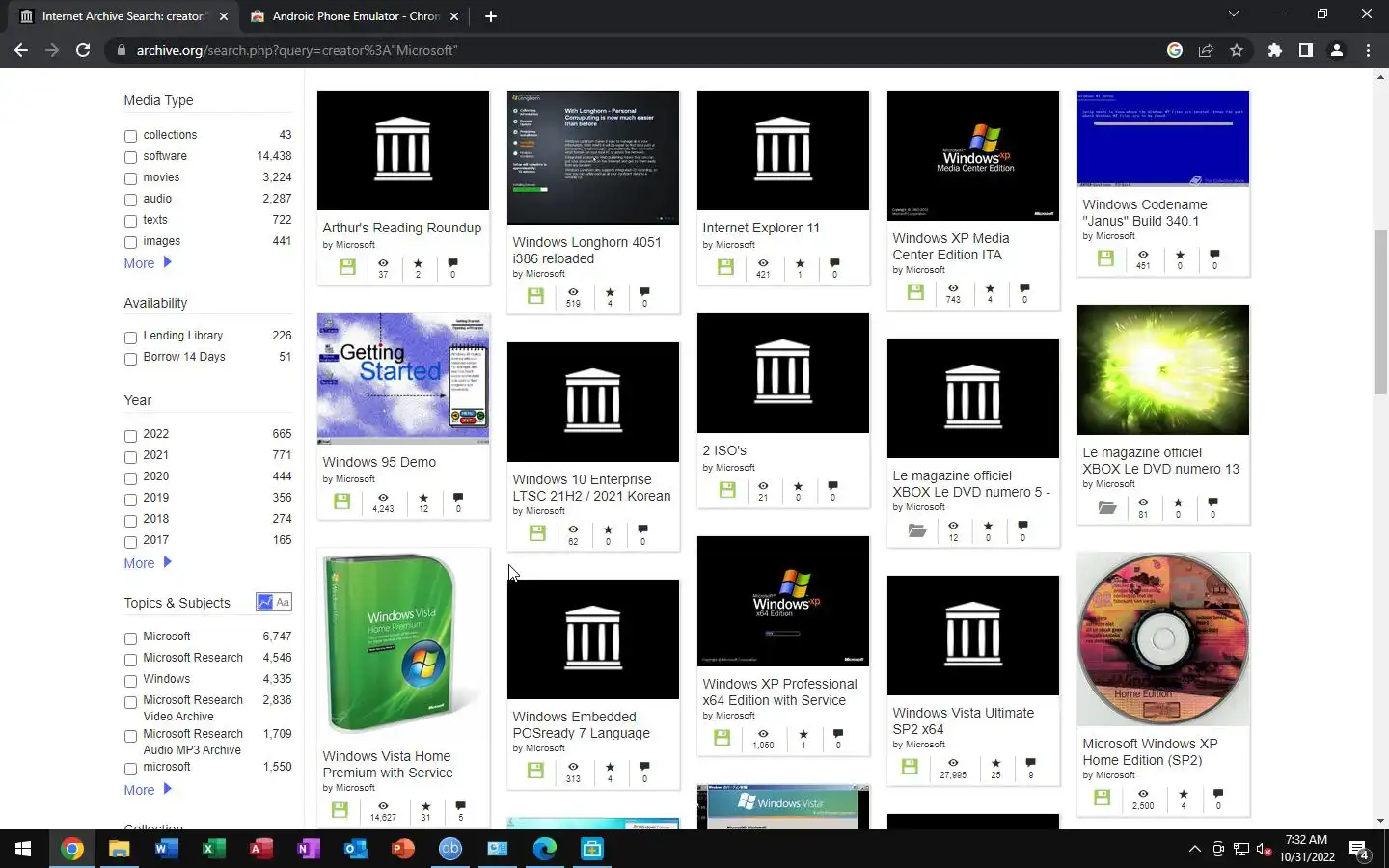Click the folder icon under XBOX Le DVD numero 5
Screen dimensions: 1389x868
pyautogui.click(x=917, y=530)
